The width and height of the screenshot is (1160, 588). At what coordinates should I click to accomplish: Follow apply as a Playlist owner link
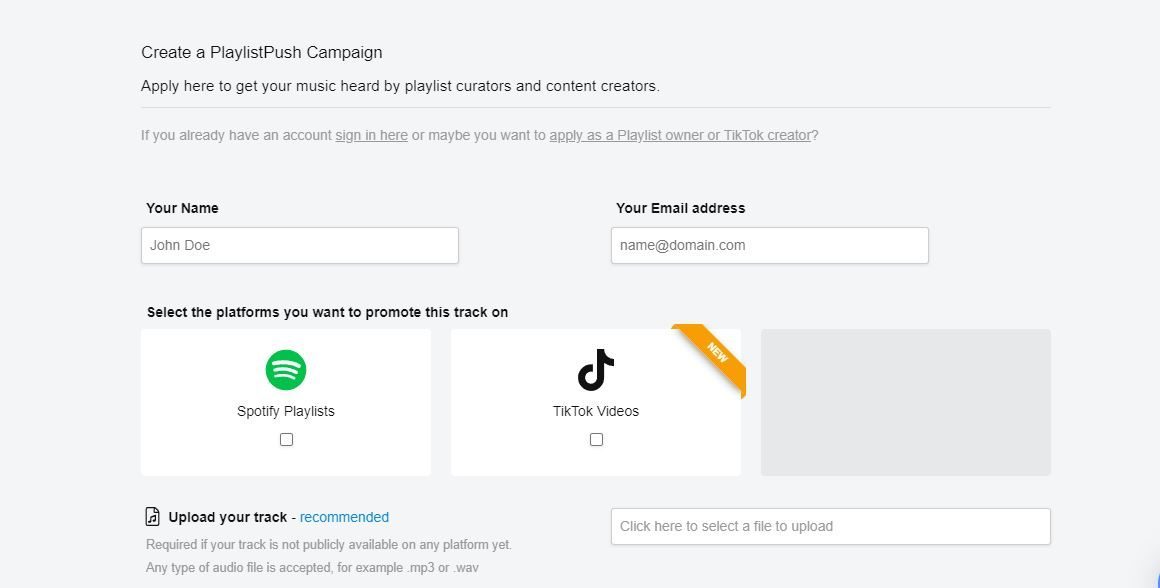(680, 135)
